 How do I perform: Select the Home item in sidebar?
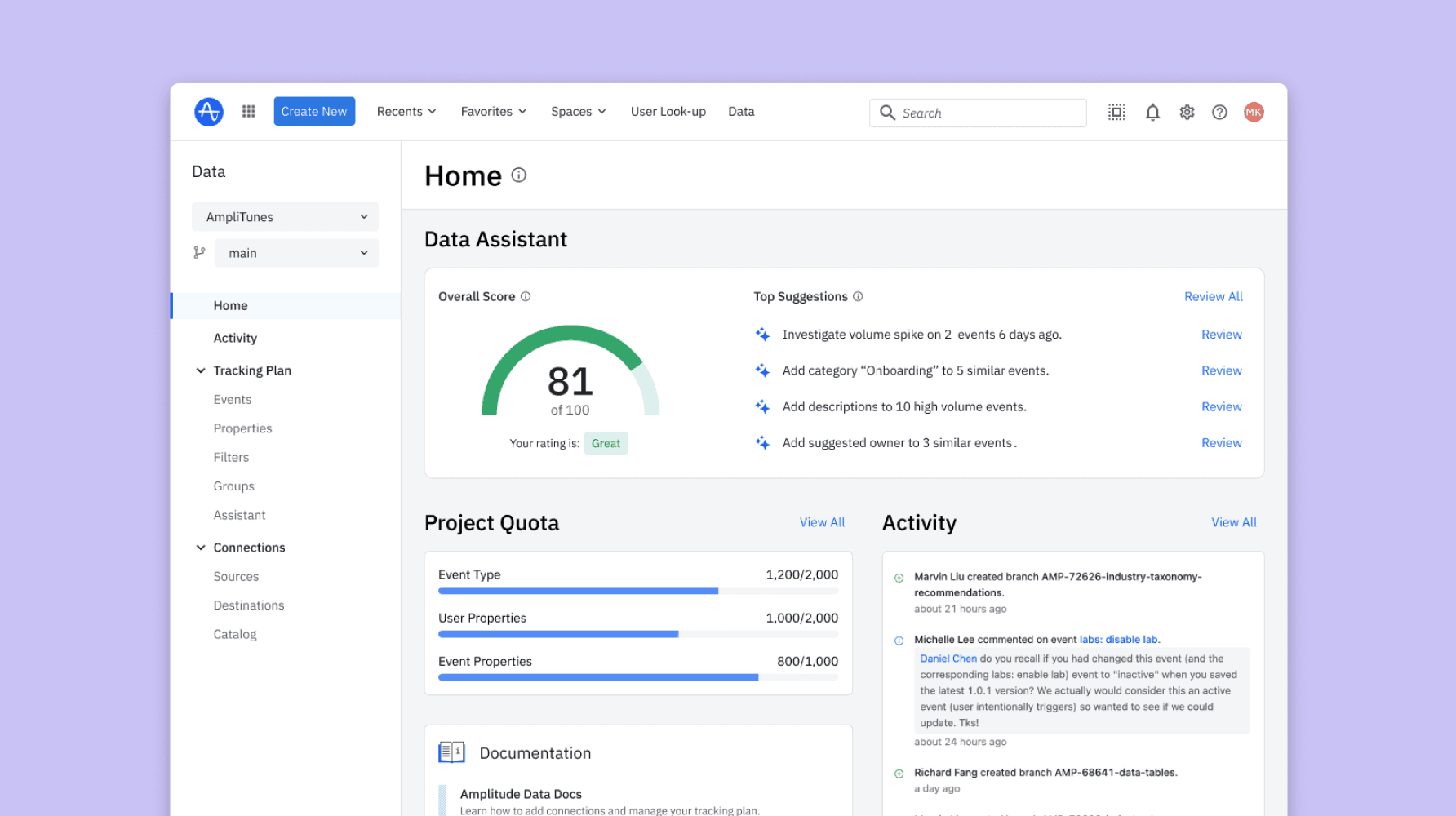coord(230,305)
